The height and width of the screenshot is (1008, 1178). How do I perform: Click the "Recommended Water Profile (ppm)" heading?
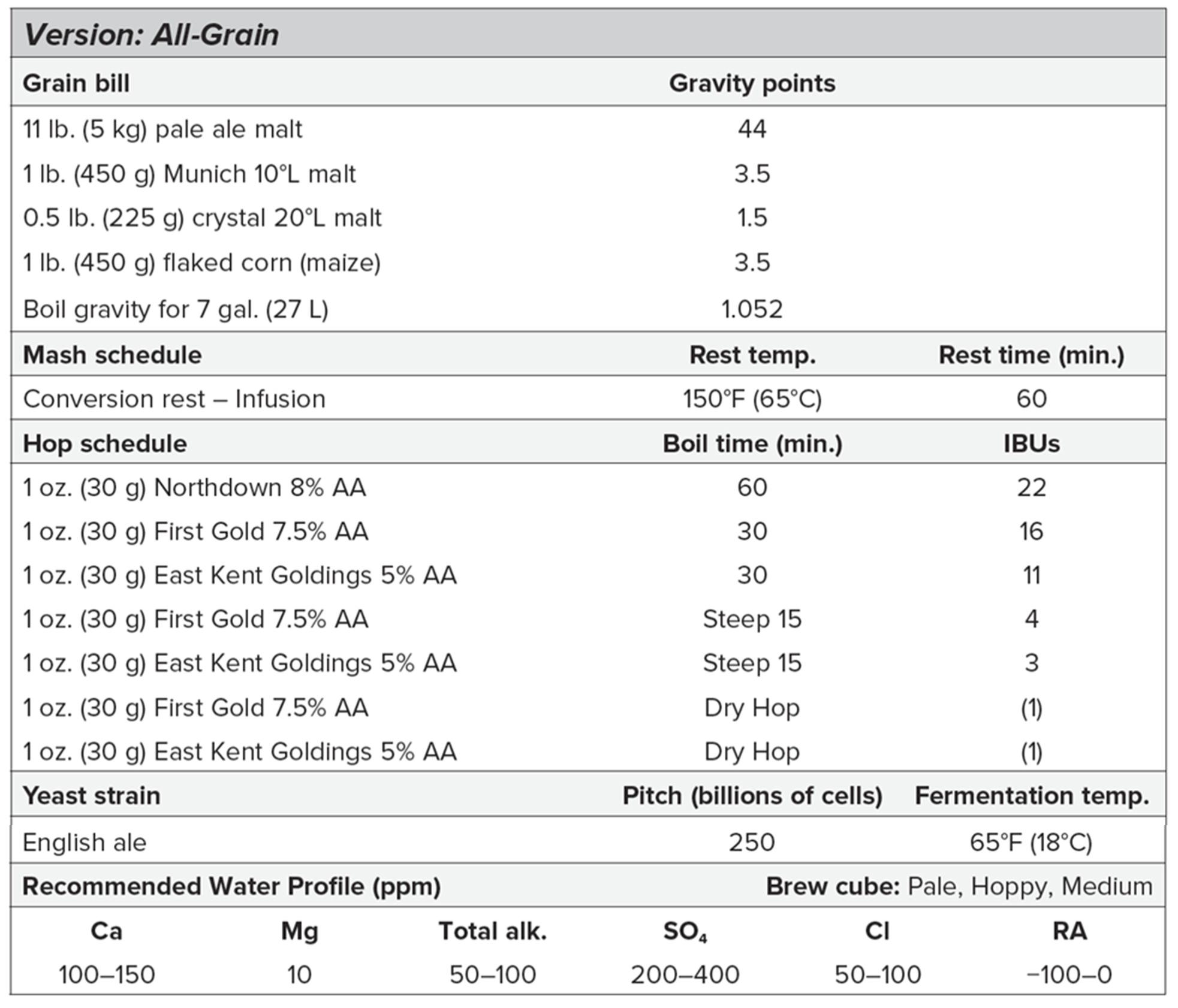(231, 886)
